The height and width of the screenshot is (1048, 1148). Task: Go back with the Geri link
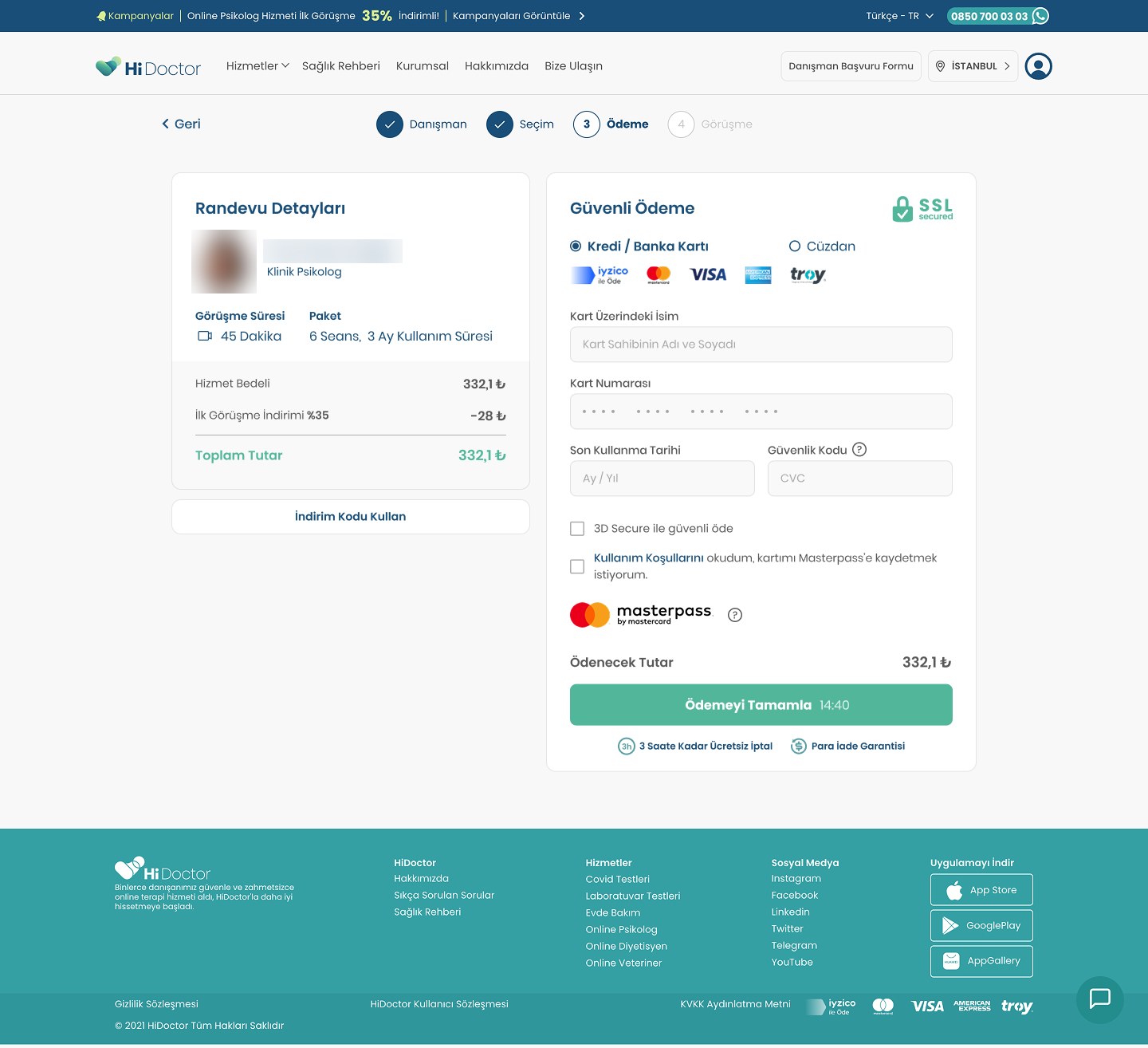pyautogui.click(x=181, y=124)
